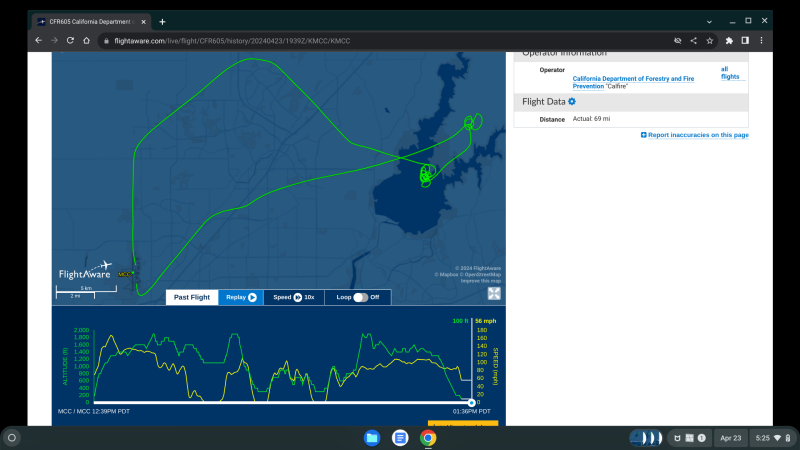
Task: Expand the tab search chevron
Action: click(x=709, y=21)
